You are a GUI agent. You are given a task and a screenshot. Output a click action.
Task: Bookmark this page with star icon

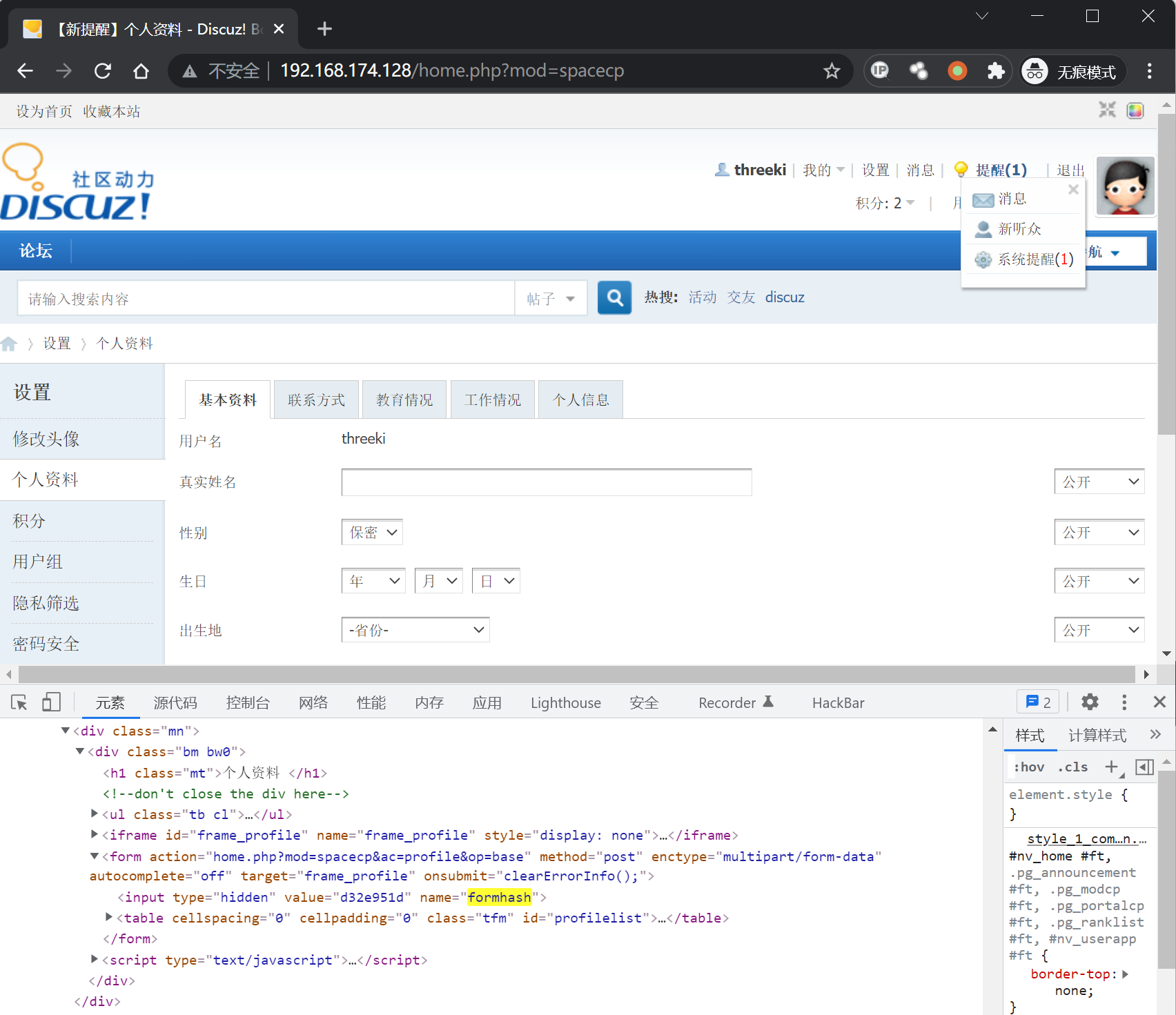coord(832,71)
